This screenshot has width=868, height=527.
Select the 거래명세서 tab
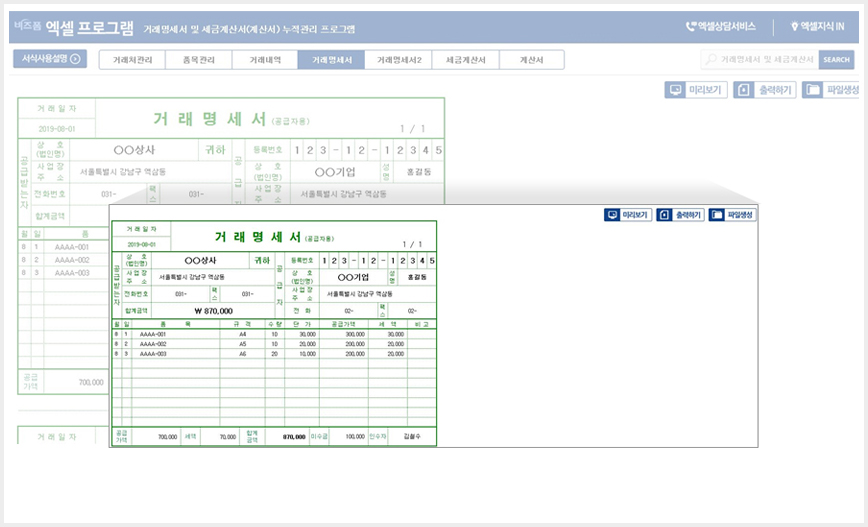click(331, 60)
